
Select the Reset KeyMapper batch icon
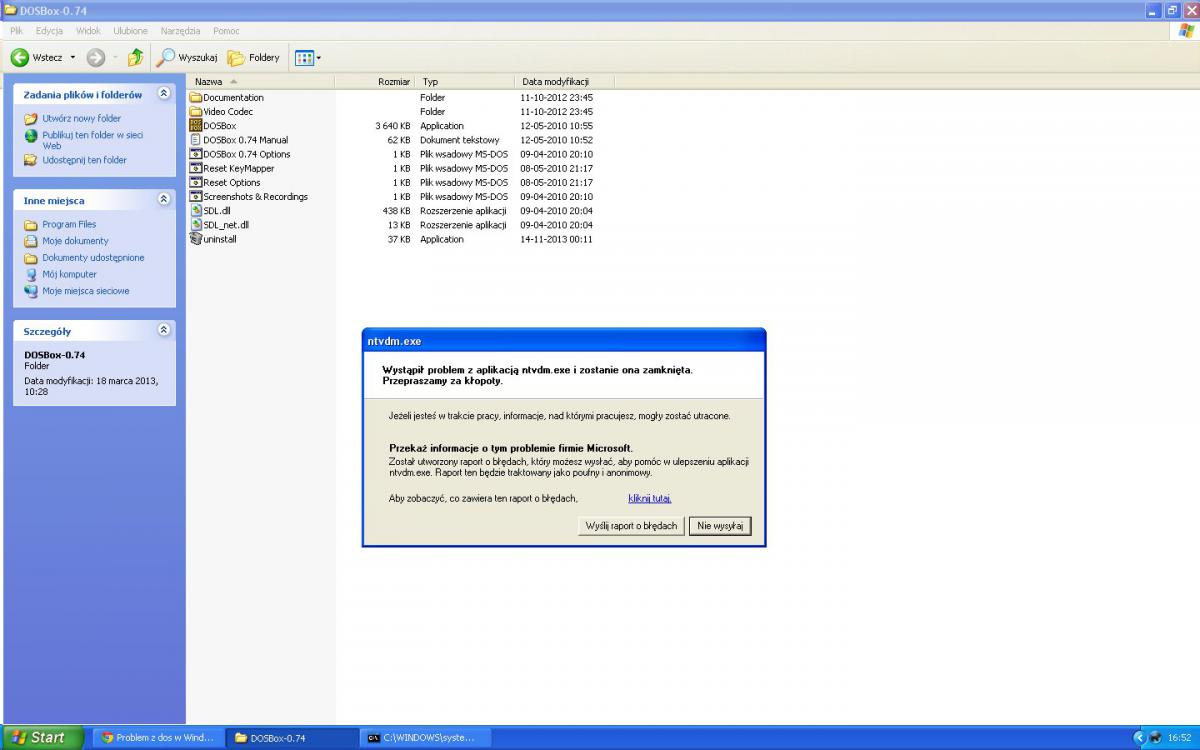pyautogui.click(x=196, y=168)
